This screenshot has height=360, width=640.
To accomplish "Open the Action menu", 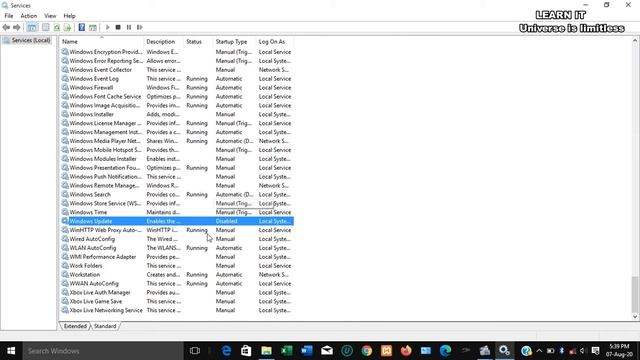I will click(29, 16).
